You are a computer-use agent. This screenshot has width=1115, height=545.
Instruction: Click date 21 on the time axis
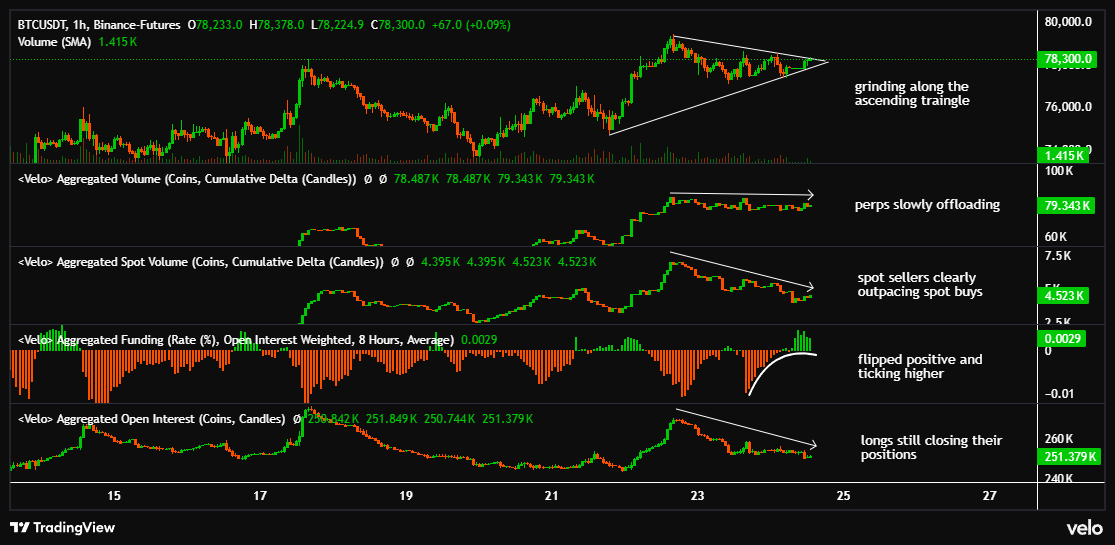(x=552, y=495)
